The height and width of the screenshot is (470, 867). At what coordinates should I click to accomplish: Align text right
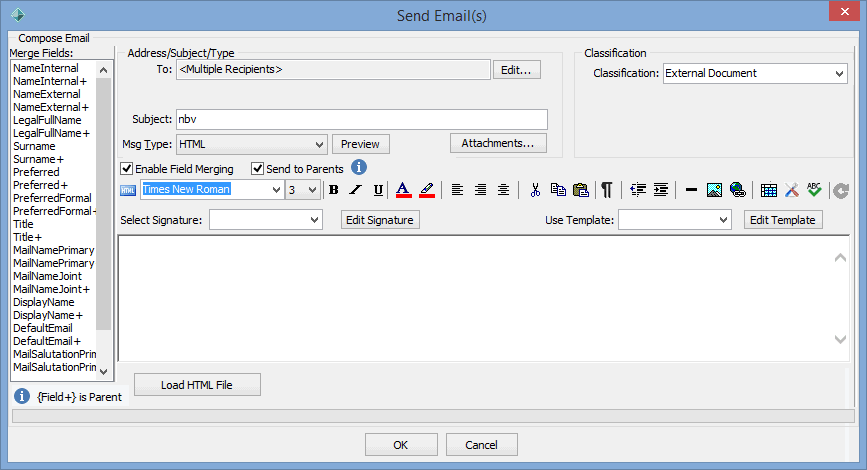(480, 190)
